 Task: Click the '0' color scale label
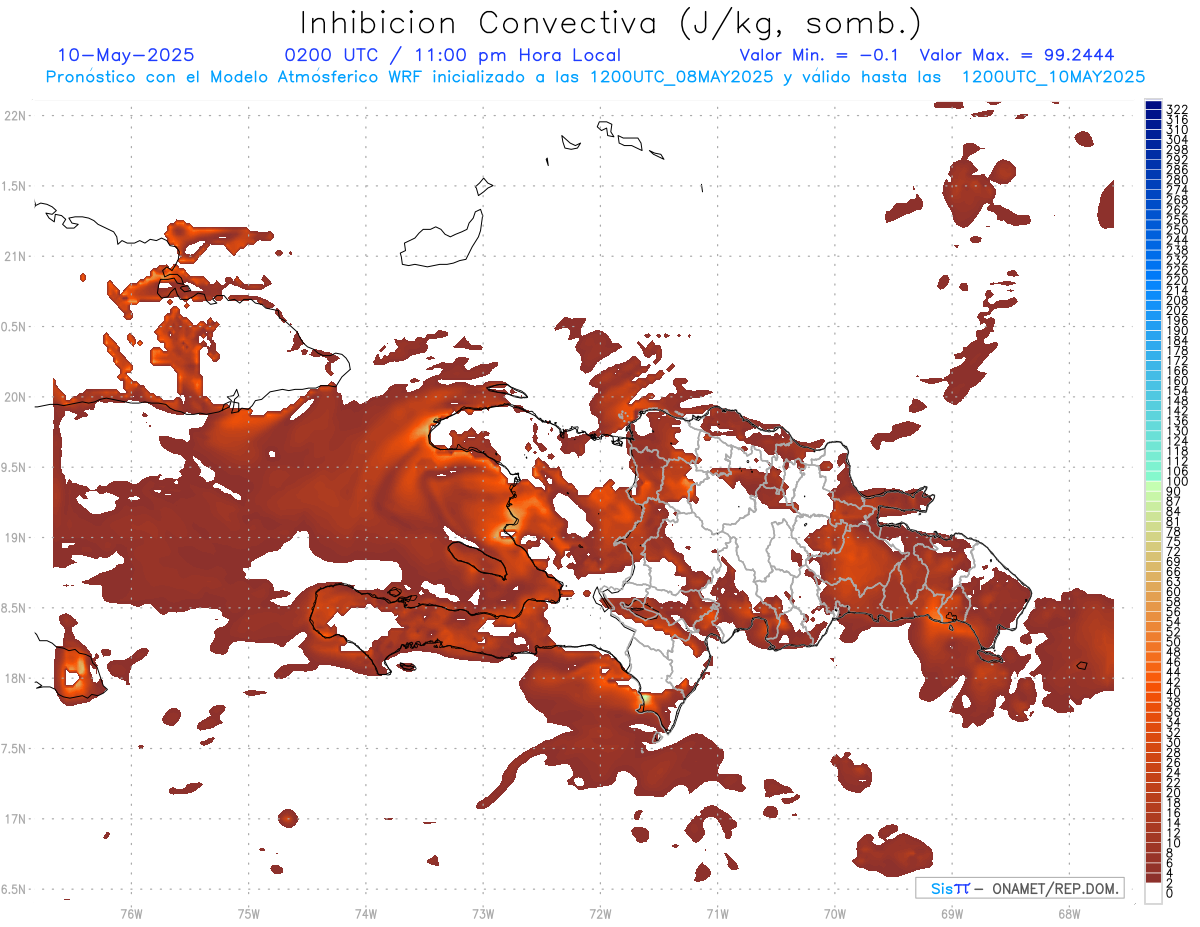(x=1169, y=893)
